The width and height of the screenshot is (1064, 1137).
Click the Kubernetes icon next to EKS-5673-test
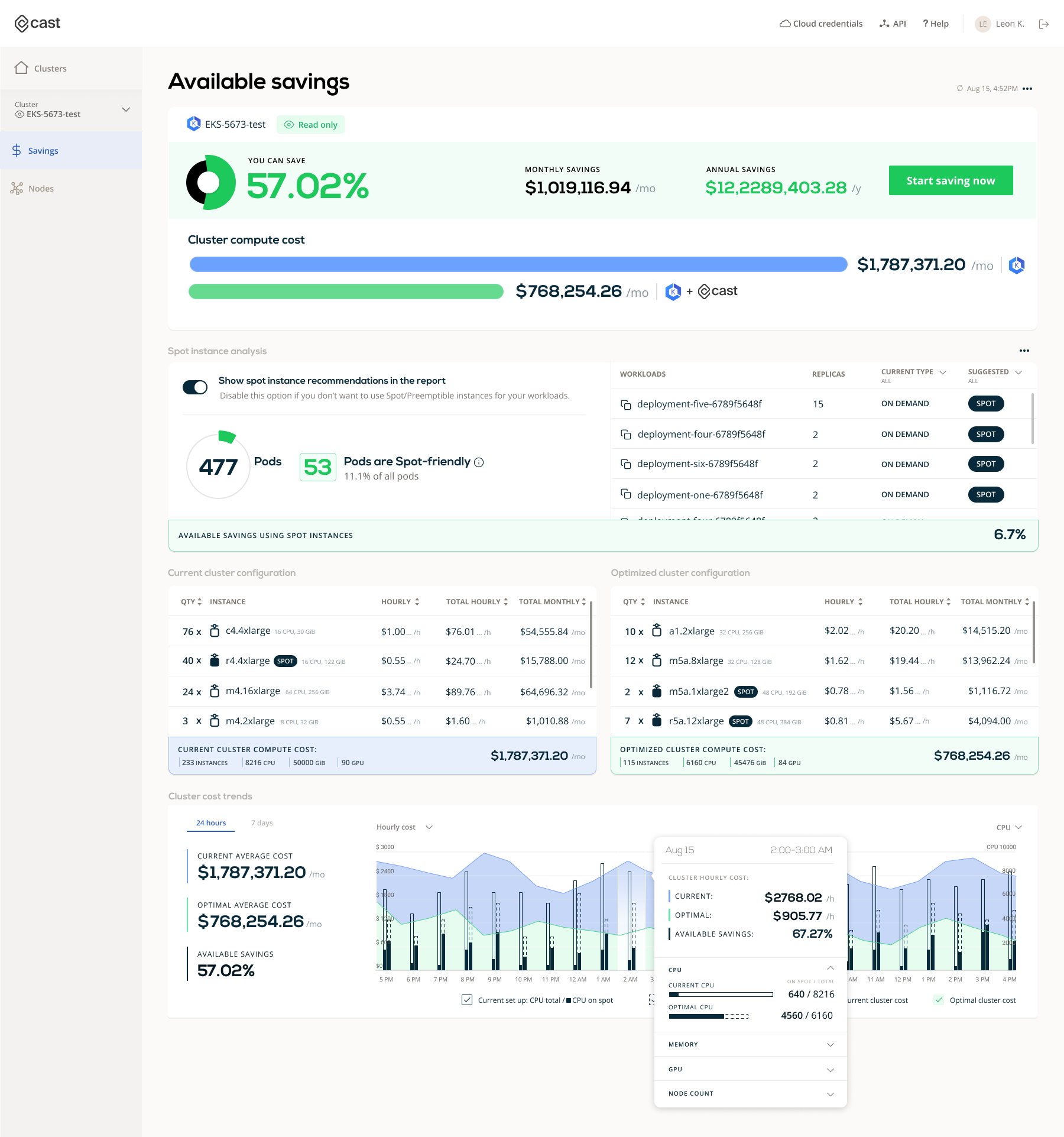click(x=193, y=124)
